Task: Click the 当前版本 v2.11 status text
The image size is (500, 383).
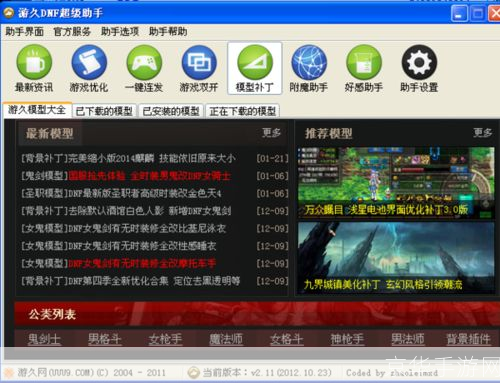Action: click(267, 372)
